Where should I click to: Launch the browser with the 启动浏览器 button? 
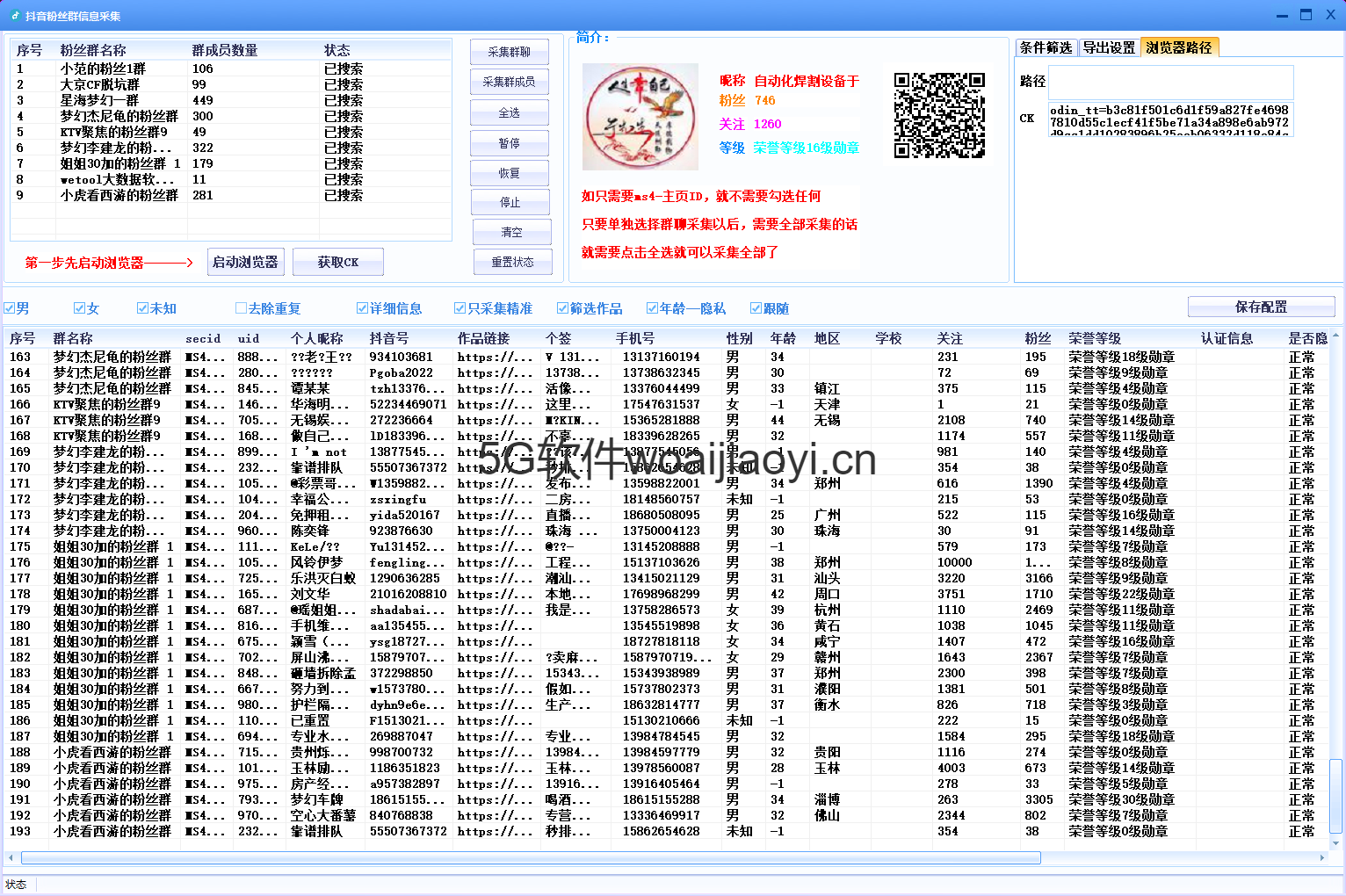(245, 262)
